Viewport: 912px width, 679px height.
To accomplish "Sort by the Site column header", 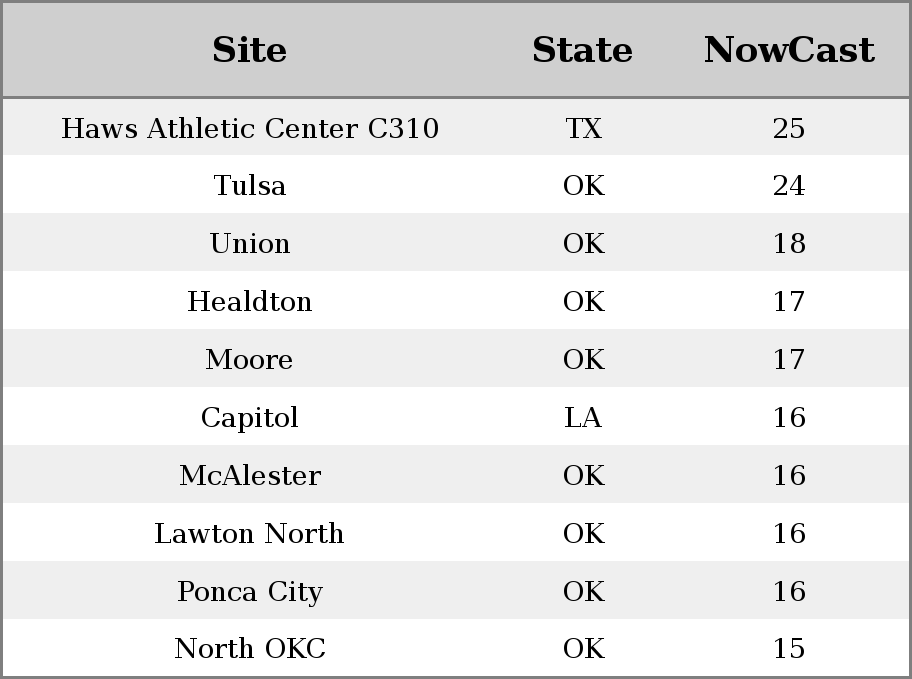I will pyautogui.click(x=250, y=50).
